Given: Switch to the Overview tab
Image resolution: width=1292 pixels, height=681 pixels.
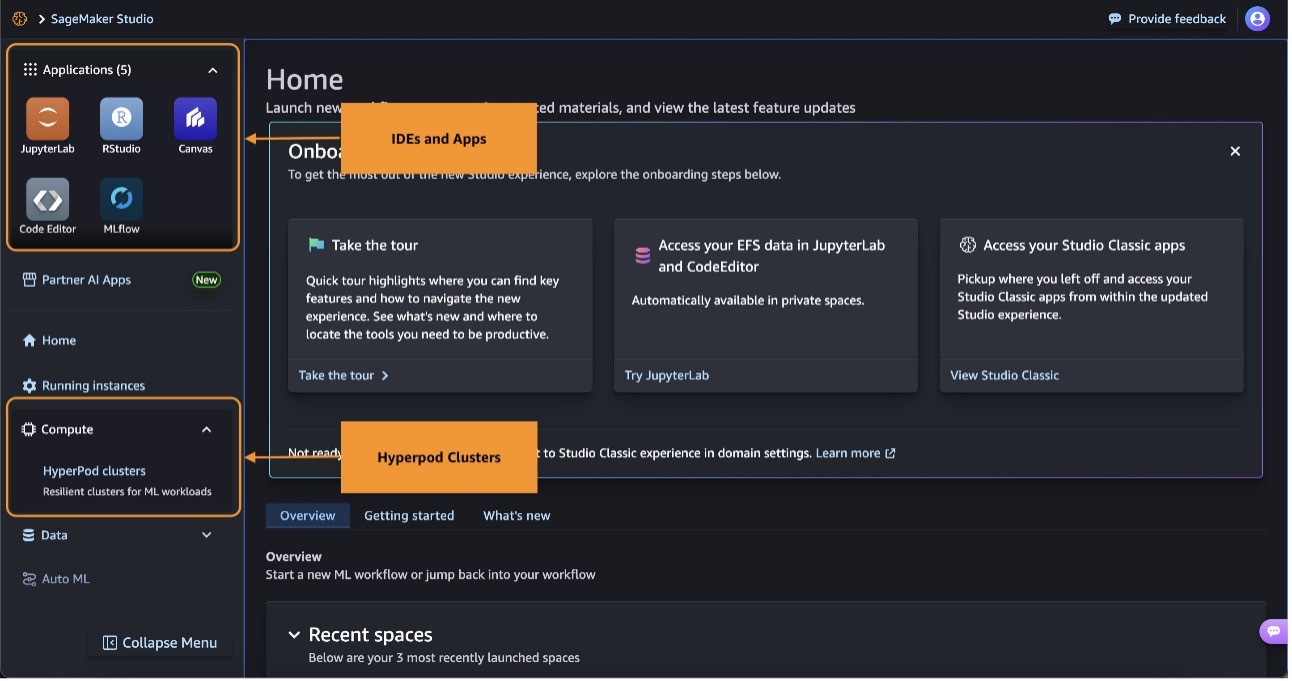Looking at the screenshot, I should (308, 516).
